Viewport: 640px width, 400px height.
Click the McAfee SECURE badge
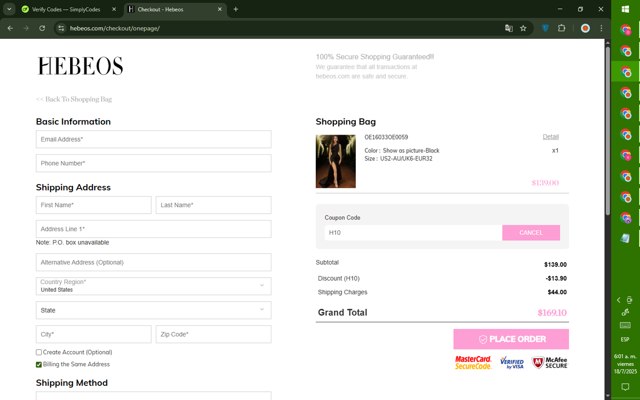coord(550,362)
